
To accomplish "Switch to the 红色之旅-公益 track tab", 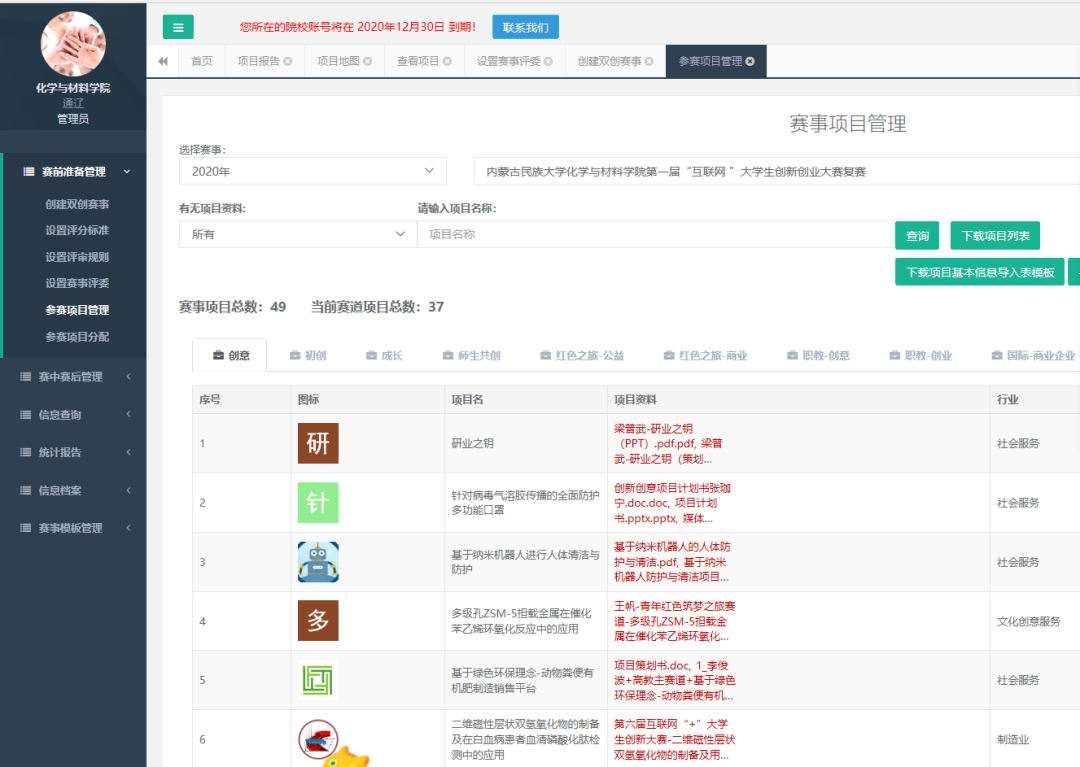I will pyautogui.click(x=582, y=355).
